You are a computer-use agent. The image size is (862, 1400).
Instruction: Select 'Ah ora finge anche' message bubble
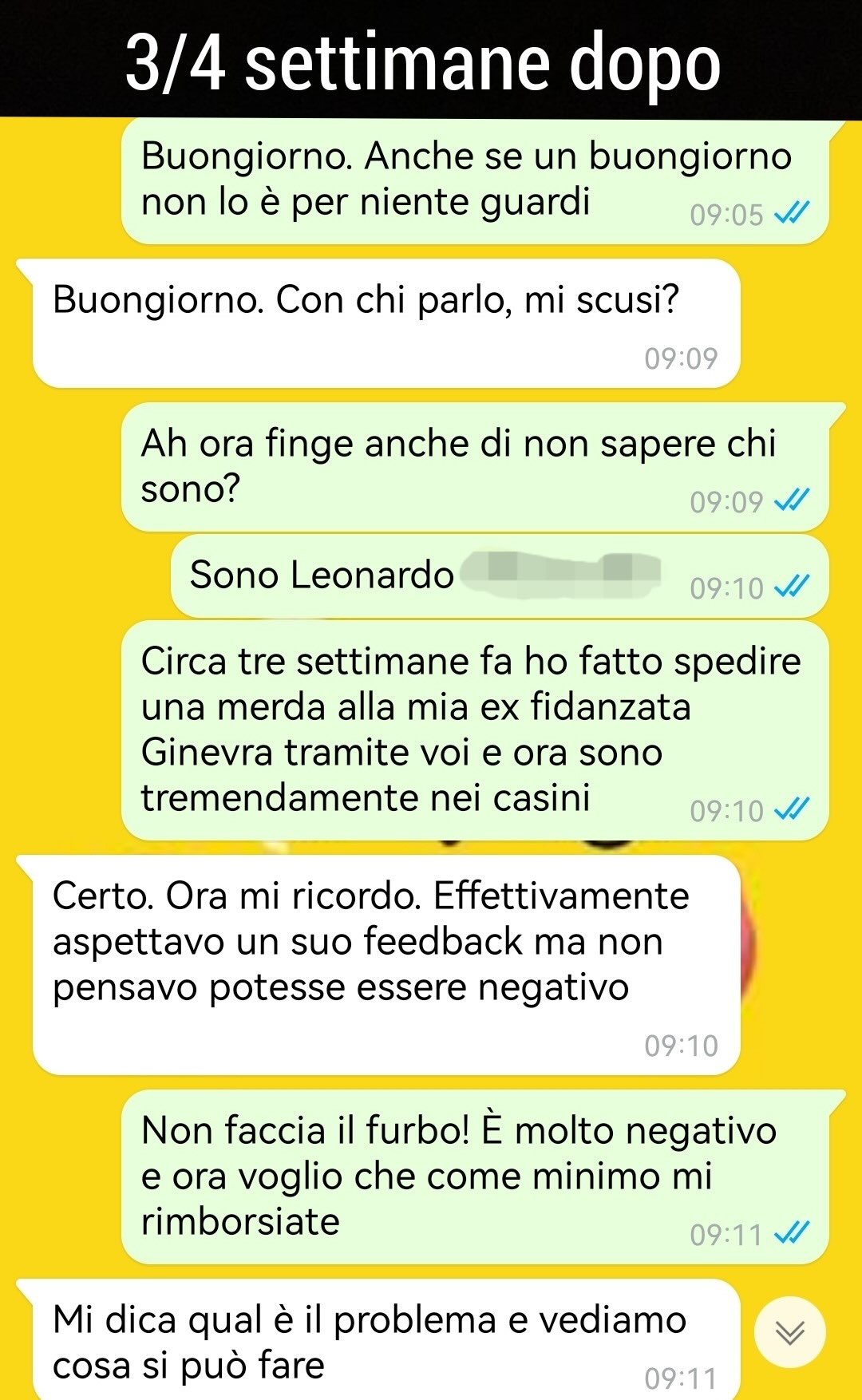pyautogui.click(x=475, y=467)
